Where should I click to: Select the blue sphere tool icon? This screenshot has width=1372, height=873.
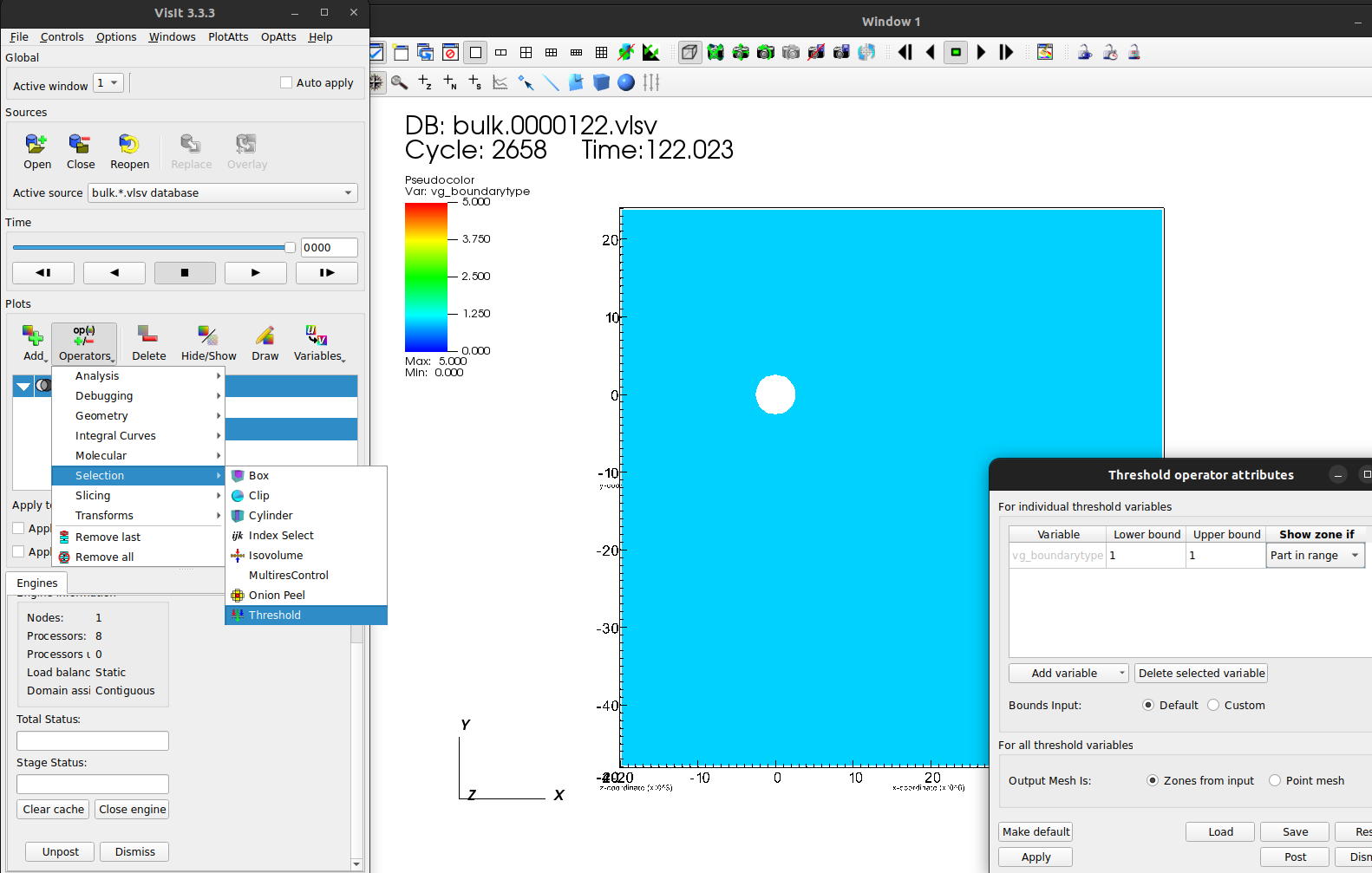[x=626, y=82]
